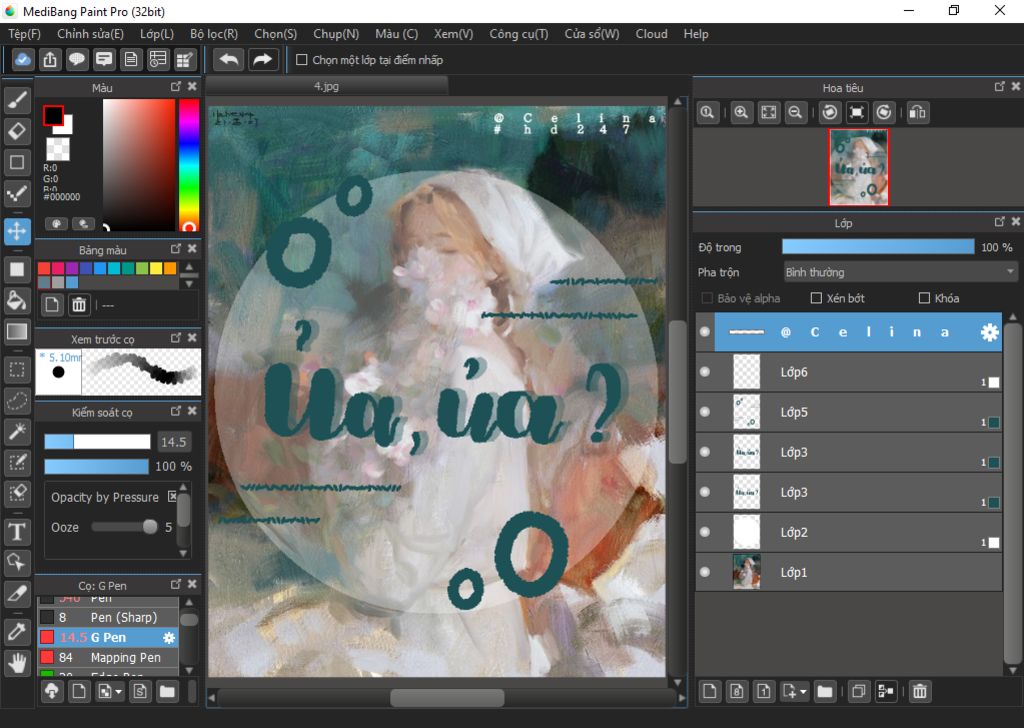Undock the Màu panel
This screenshot has height=728, width=1024.
click(176, 86)
